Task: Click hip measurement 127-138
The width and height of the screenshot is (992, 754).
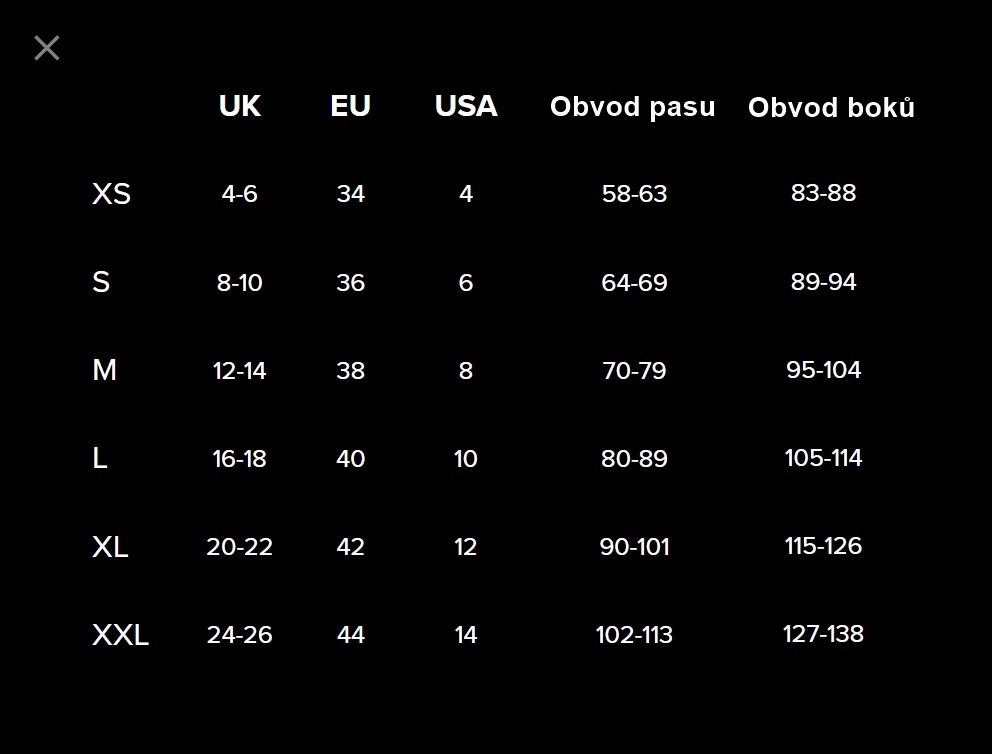Action: click(823, 634)
